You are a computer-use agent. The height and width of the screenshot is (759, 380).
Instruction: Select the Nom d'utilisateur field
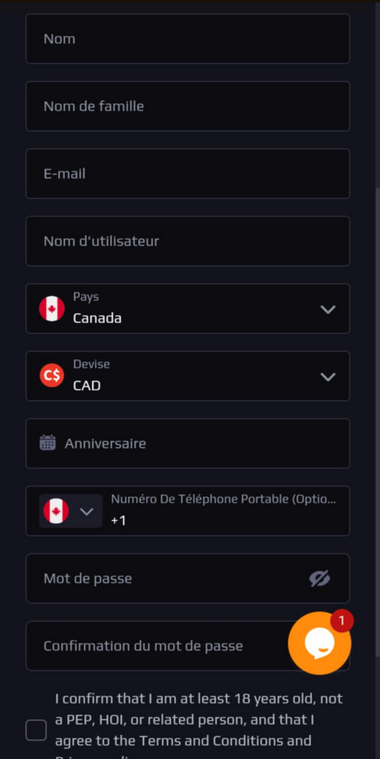pos(188,241)
